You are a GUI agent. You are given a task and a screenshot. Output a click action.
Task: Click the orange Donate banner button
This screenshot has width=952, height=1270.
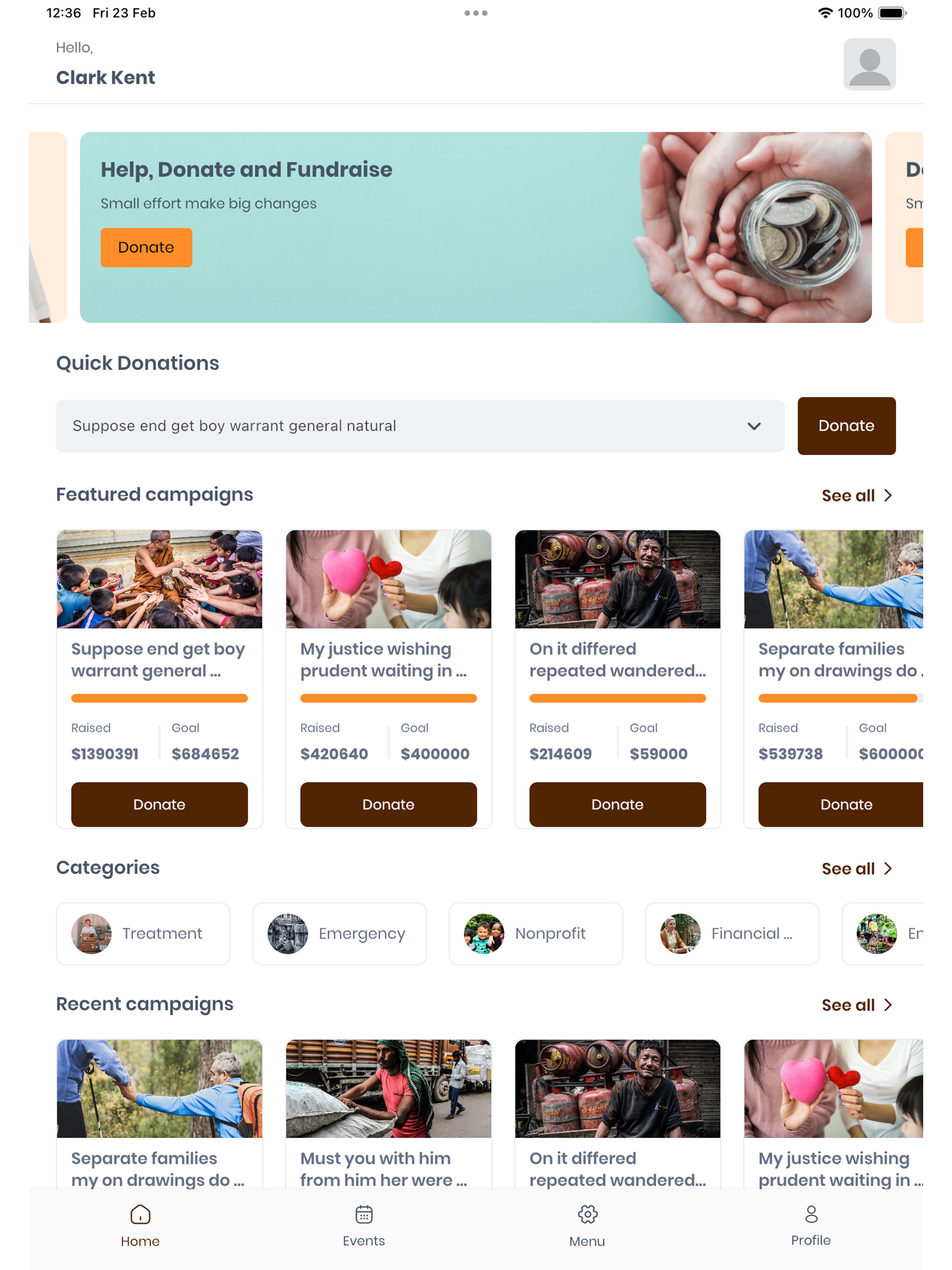[146, 247]
